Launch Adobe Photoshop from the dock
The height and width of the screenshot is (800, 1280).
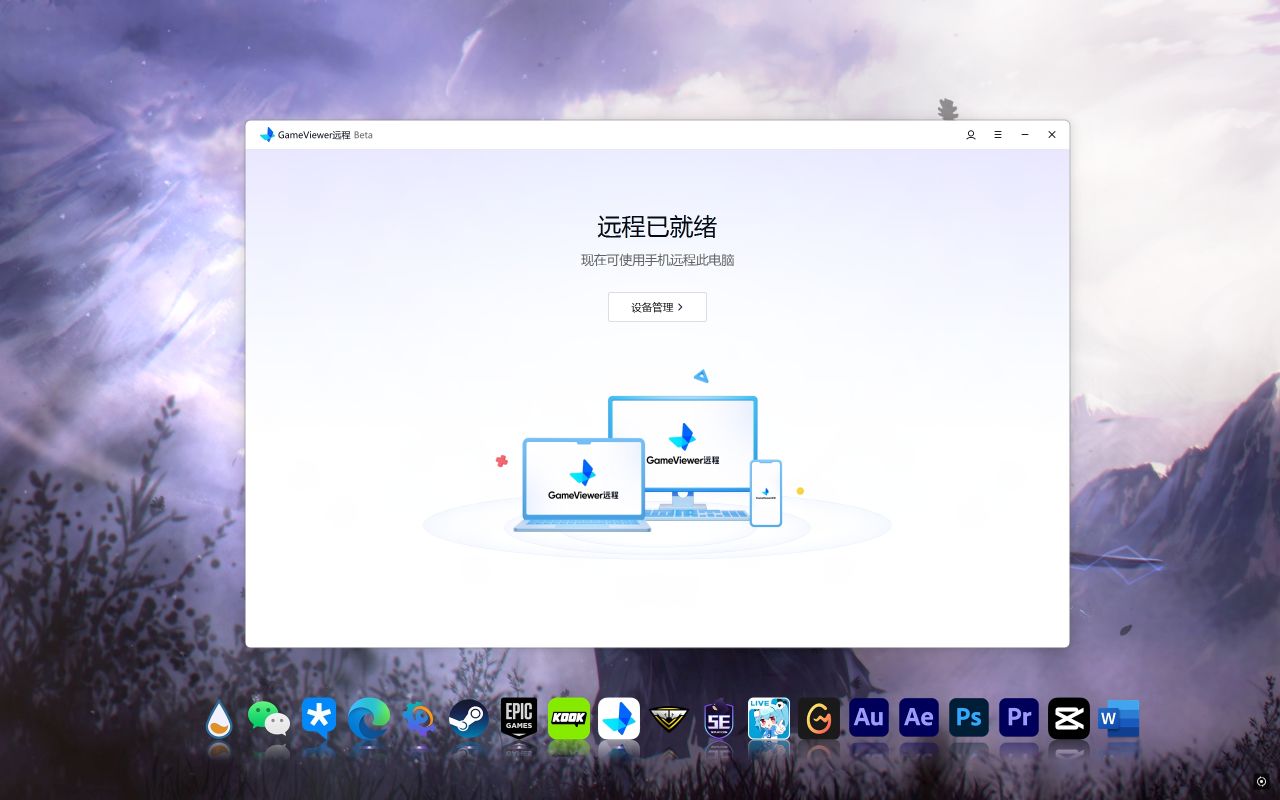(x=969, y=718)
